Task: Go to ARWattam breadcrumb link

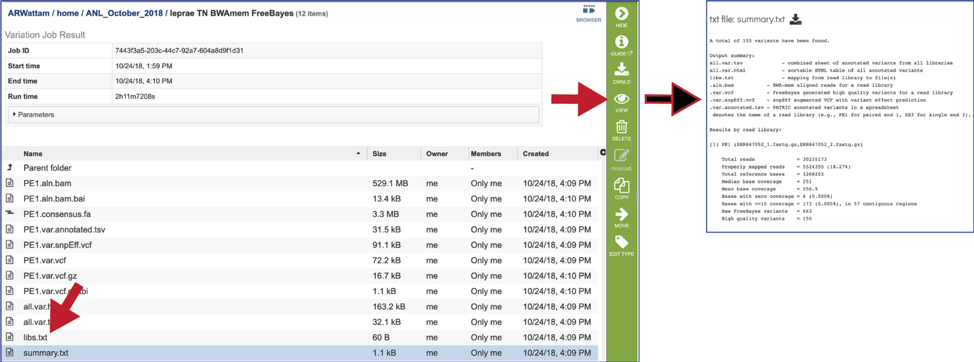Action: coord(29,13)
